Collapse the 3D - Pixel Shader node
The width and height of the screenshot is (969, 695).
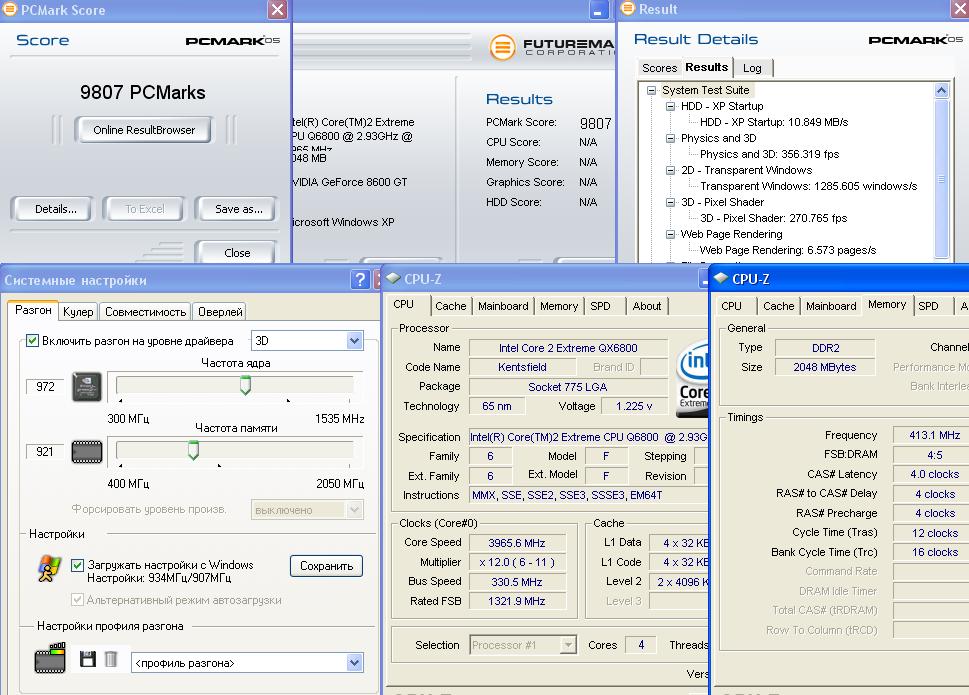(670, 202)
